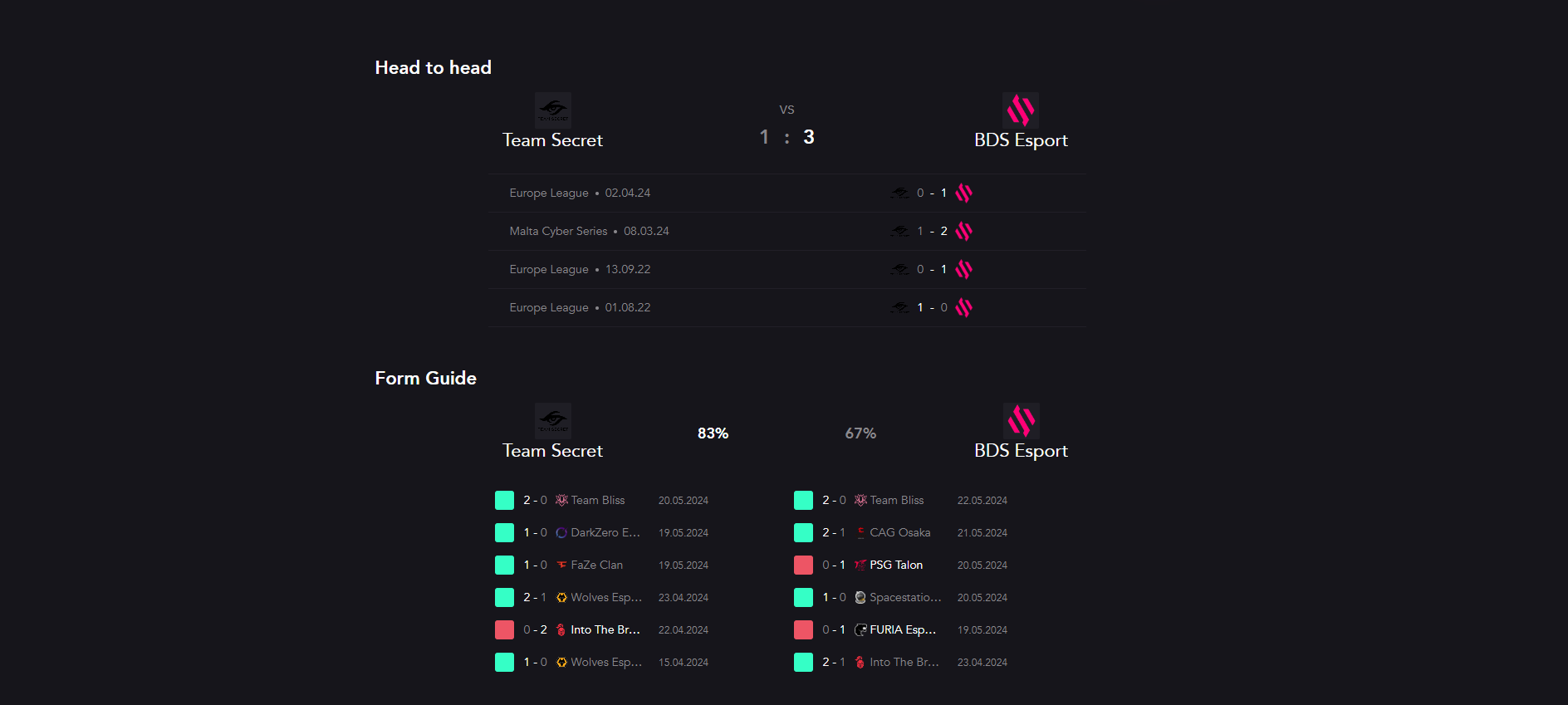This screenshot has width=1568, height=705.
Task: Click the Team Secret logo under Head to head
Action: point(553,110)
